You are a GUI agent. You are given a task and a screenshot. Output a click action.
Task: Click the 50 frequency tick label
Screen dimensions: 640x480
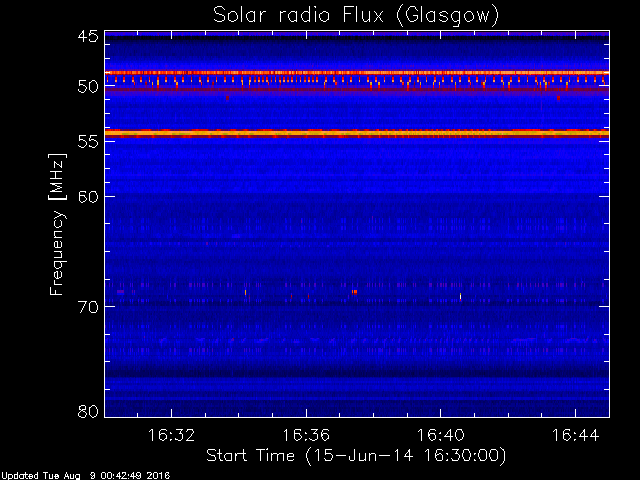(88, 87)
